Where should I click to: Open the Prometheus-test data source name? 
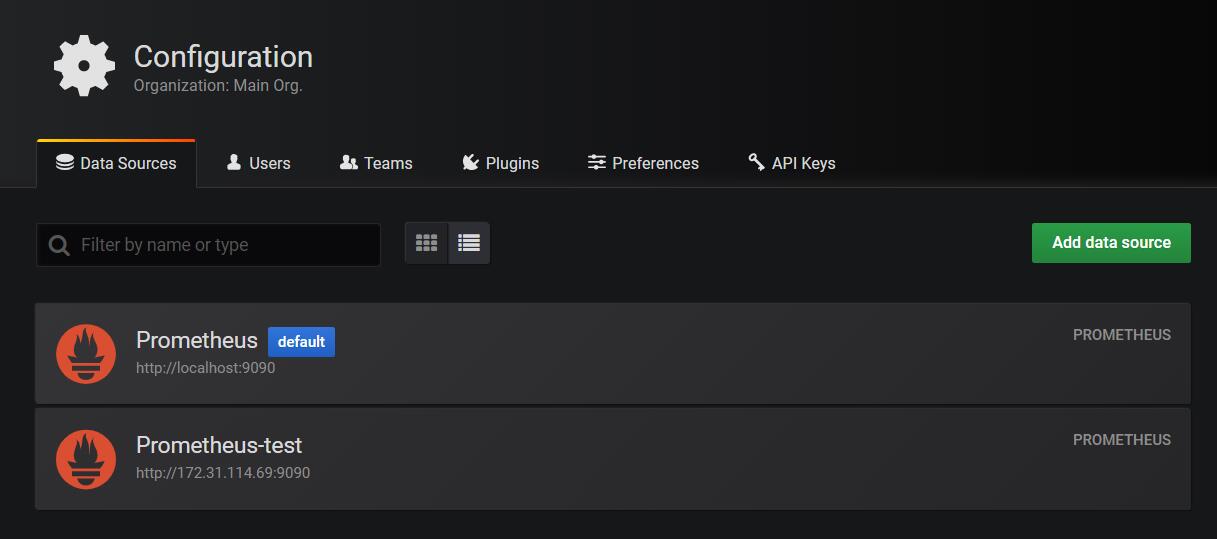click(x=219, y=445)
